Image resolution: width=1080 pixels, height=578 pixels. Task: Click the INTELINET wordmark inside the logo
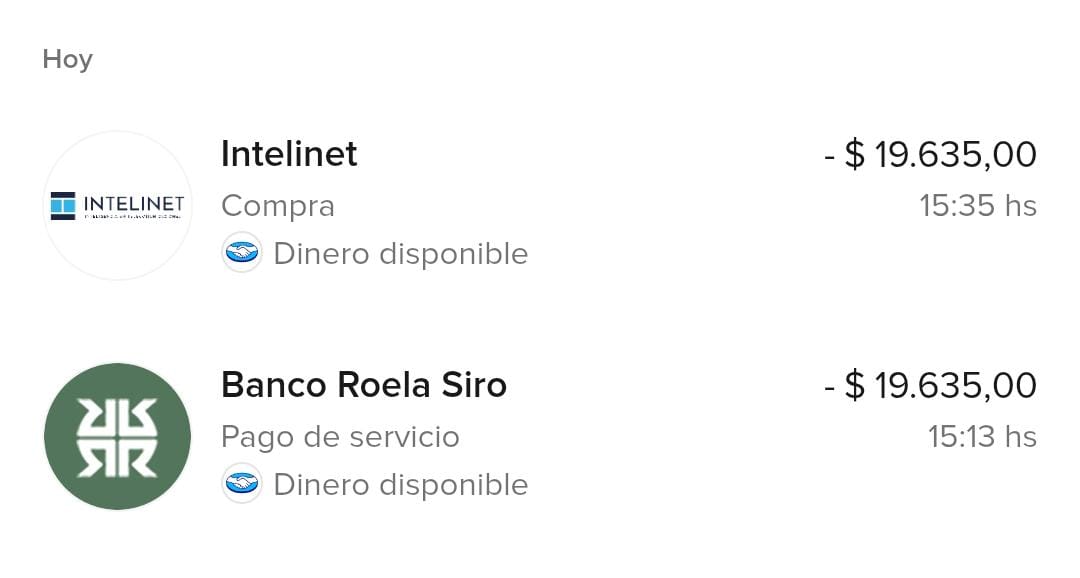point(134,204)
